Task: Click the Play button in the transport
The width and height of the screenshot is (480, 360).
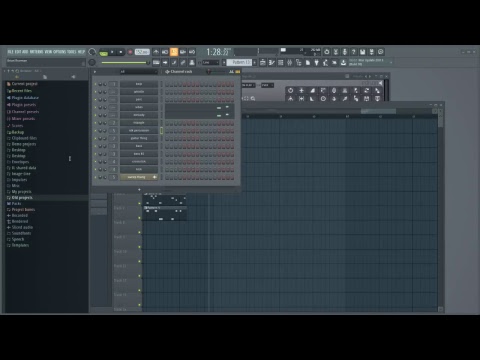Action: point(112,52)
